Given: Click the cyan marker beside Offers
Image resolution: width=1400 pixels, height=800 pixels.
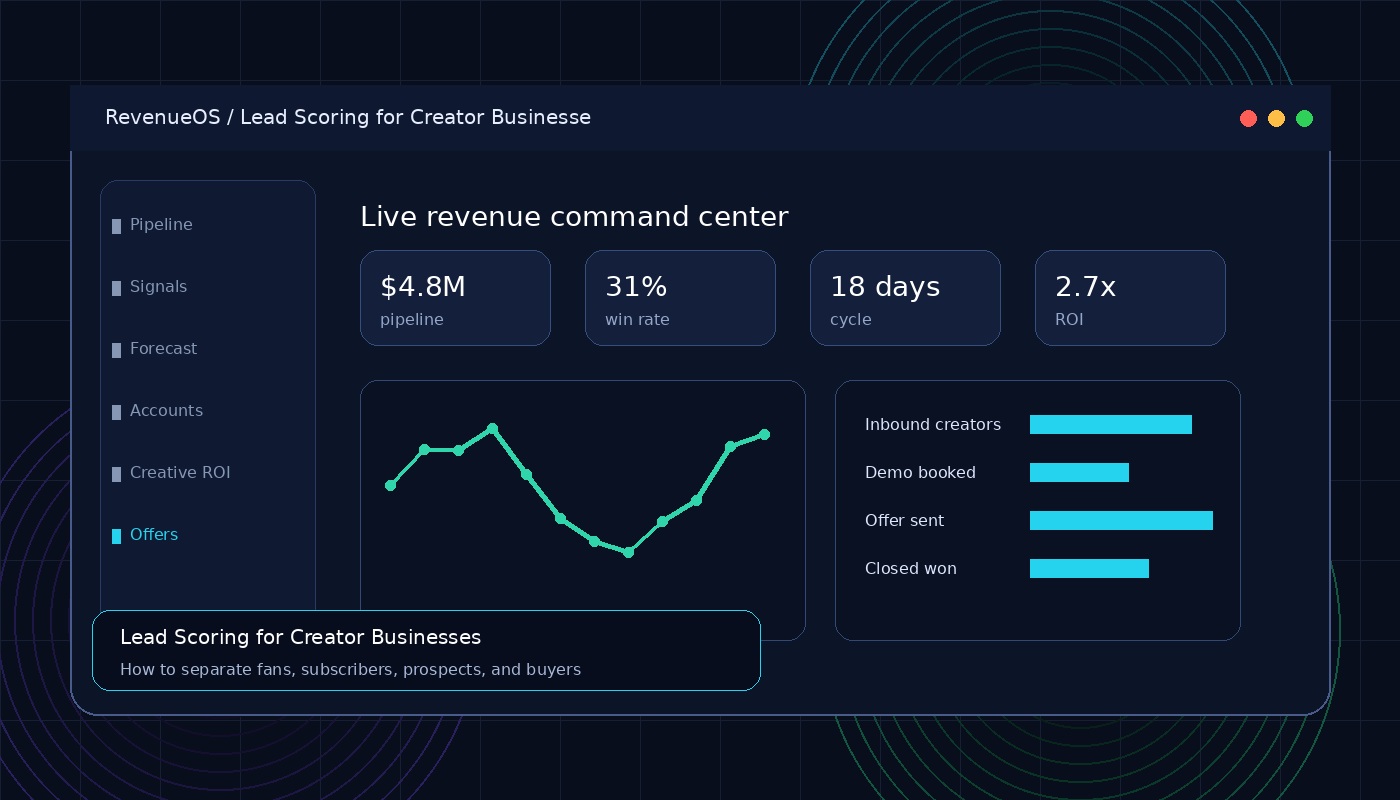Looking at the screenshot, I should pyautogui.click(x=116, y=537).
